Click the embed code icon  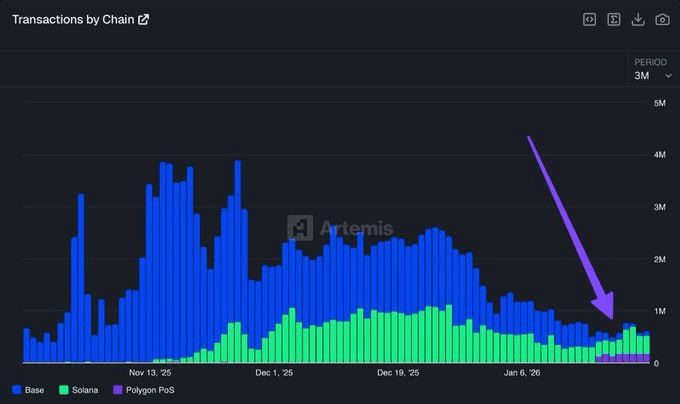(590, 19)
